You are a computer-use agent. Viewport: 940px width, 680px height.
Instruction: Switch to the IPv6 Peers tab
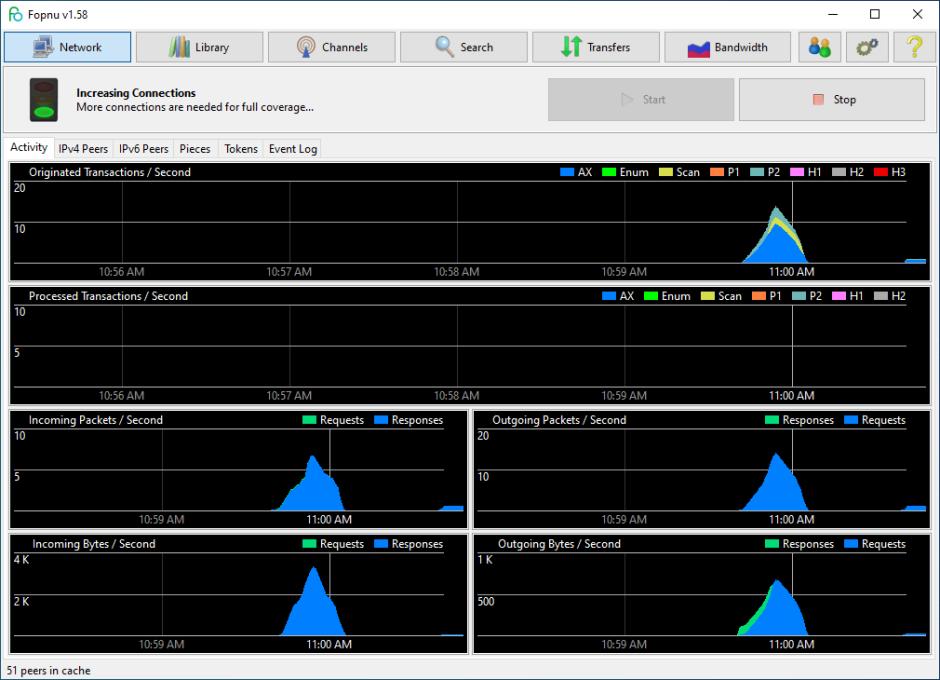pos(144,149)
